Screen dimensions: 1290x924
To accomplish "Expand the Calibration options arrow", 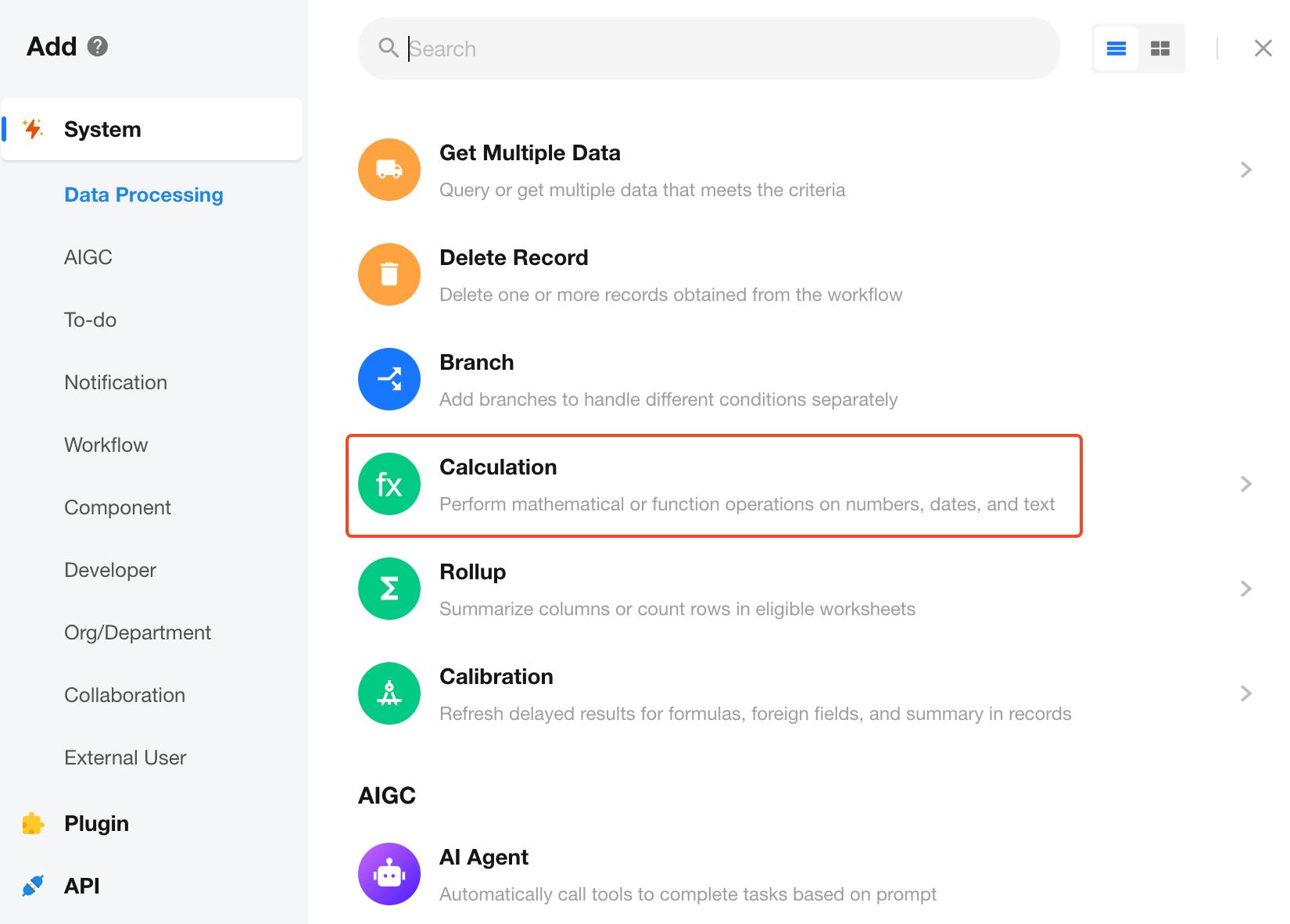I will point(1246,693).
